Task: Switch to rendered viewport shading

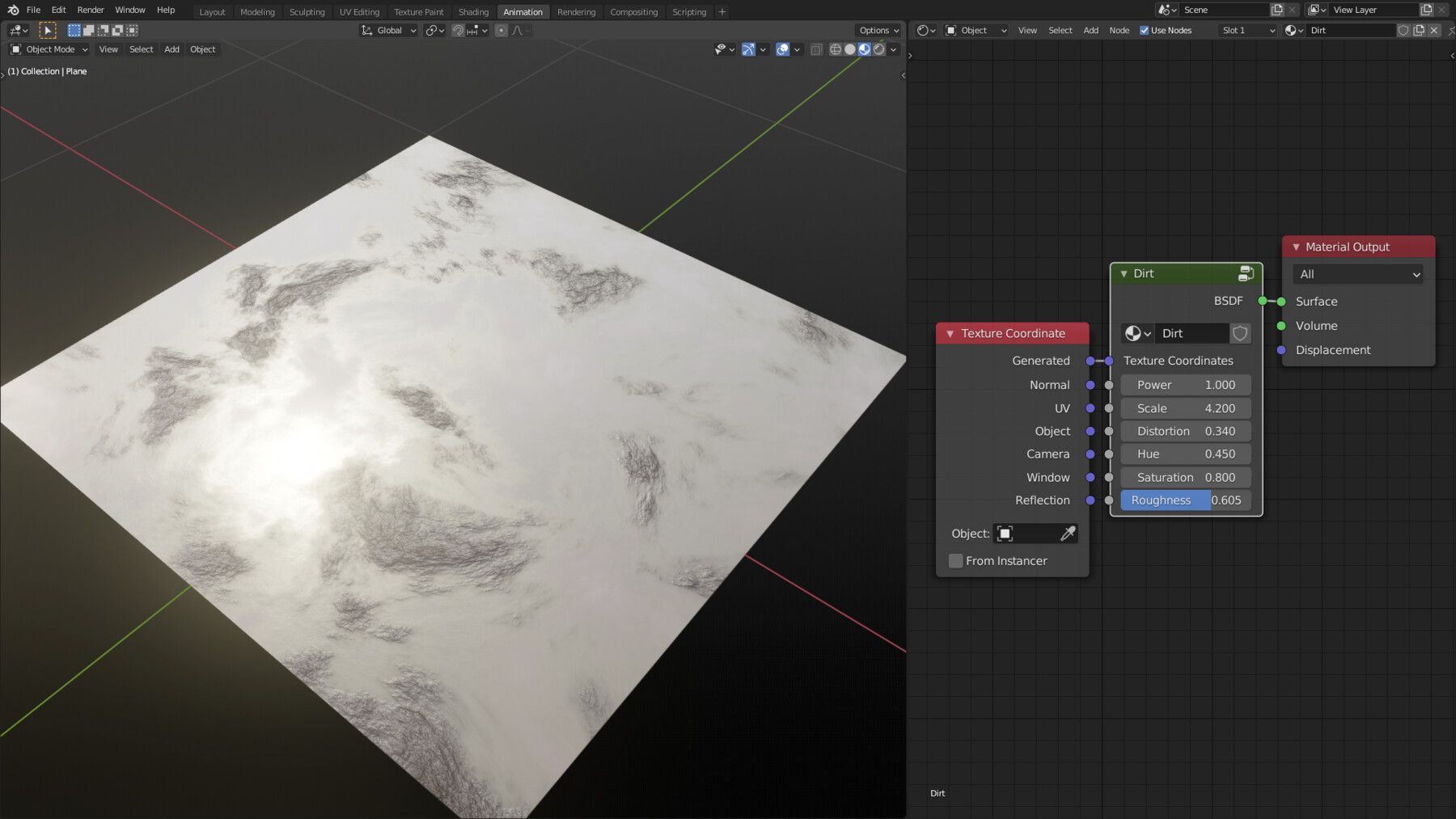Action: pyautogui.click(x=879, y=49)
